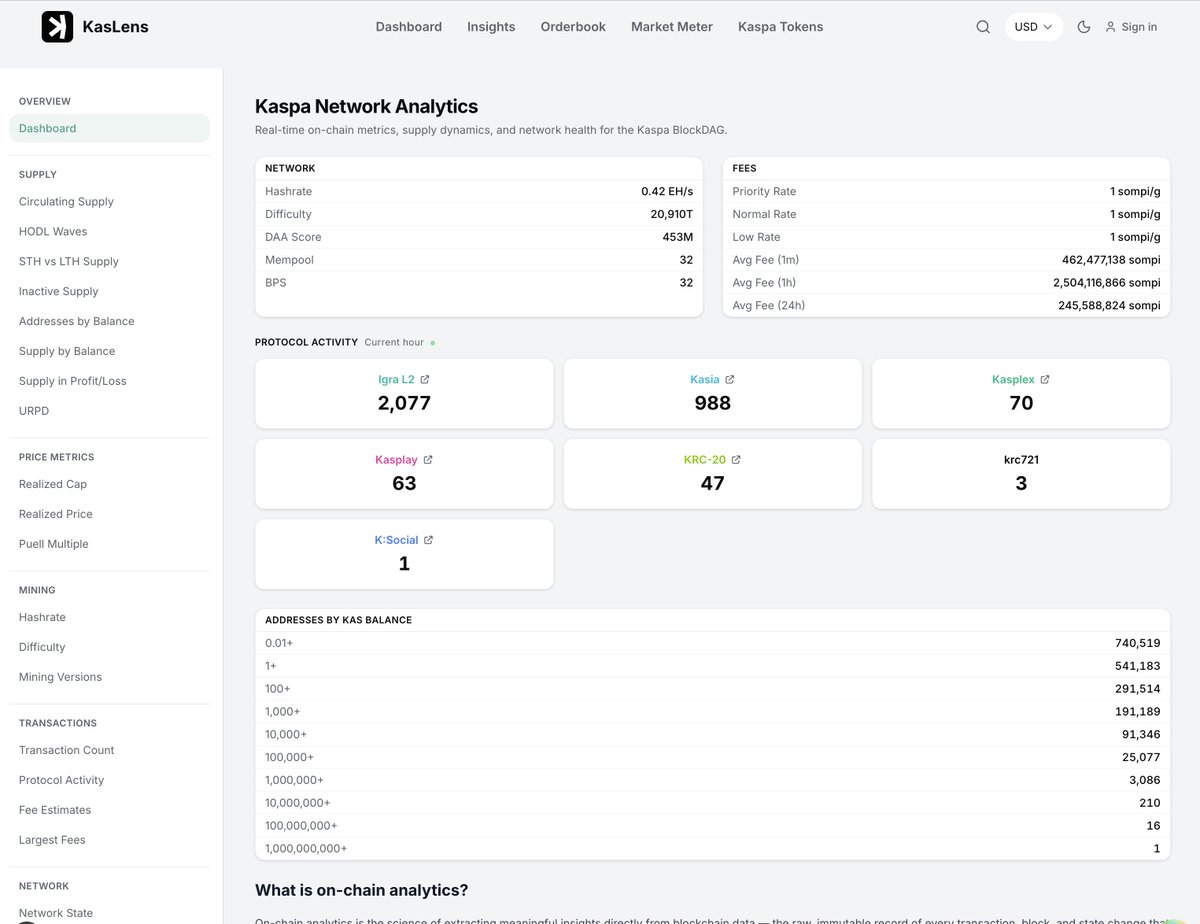This screenshot has height=924, width=1200.
Task: Click the Sign in user icon
Action: (1110, 27)
